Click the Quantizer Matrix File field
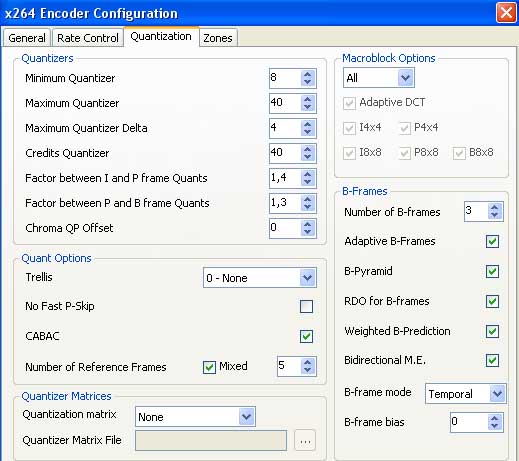The image size is (519, 461). [x=211, y=441]
